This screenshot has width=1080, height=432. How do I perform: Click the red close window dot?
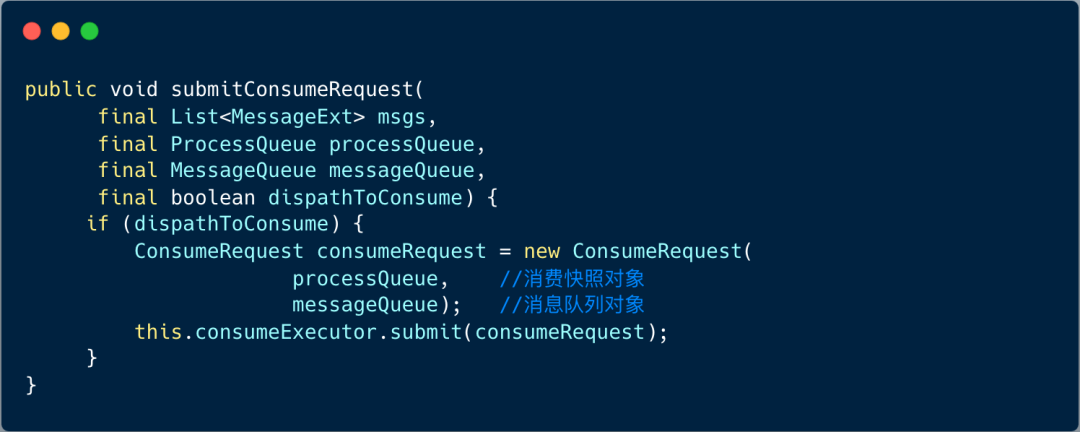pyautogui.click(x=32, y=31)
